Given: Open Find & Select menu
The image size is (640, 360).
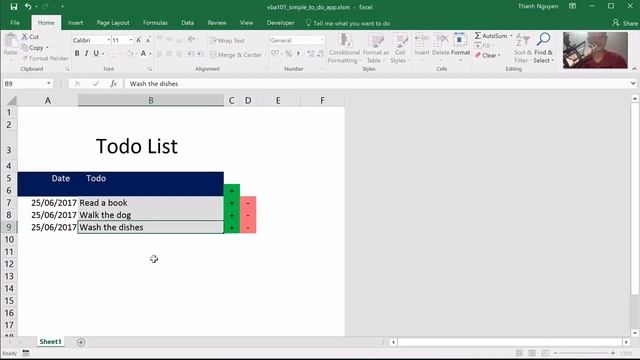Looking at the screenshot, I should (x=543, y=48).
